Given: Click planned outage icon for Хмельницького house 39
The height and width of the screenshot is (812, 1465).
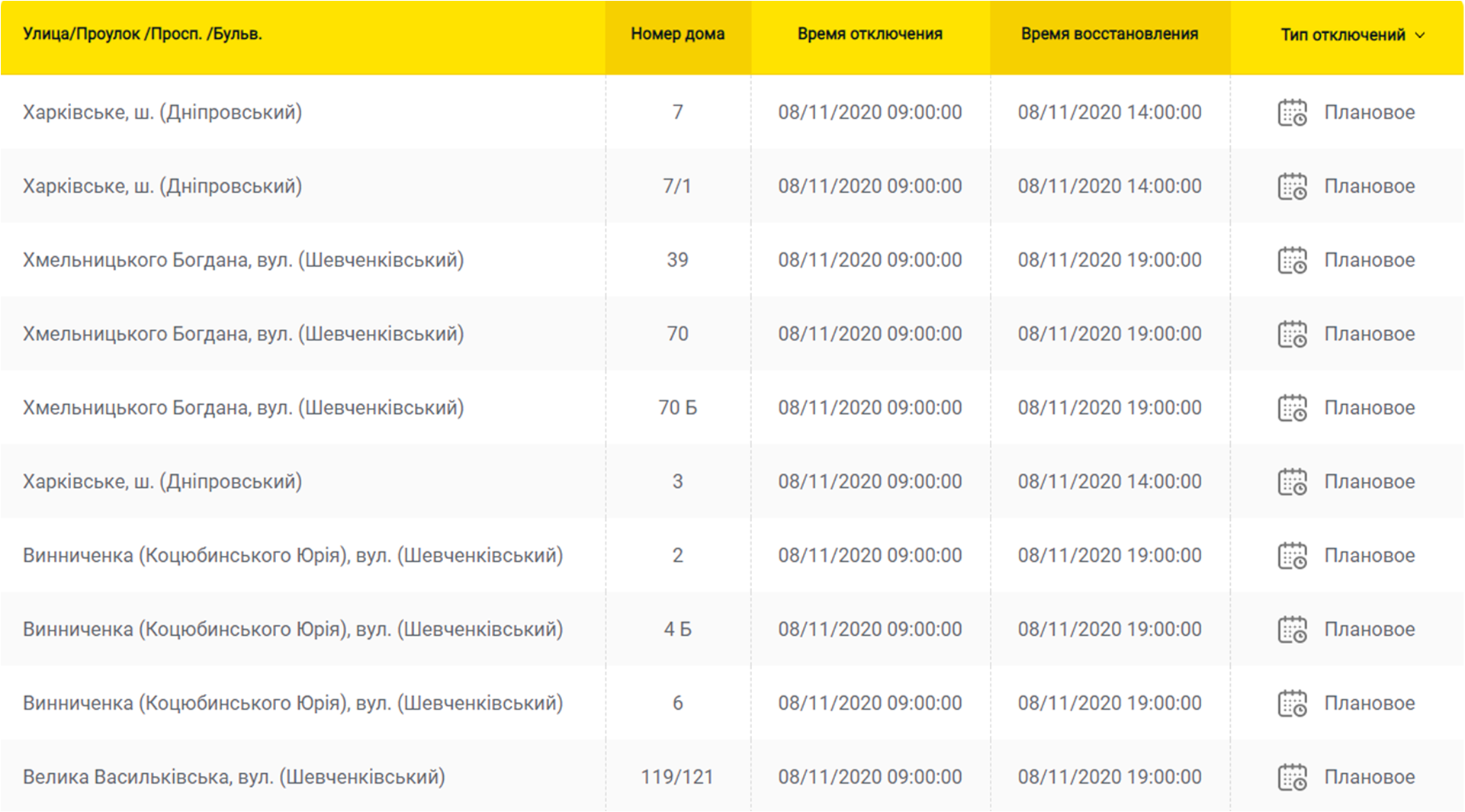Looking at the screenshot, I should tap(1292, 261).
